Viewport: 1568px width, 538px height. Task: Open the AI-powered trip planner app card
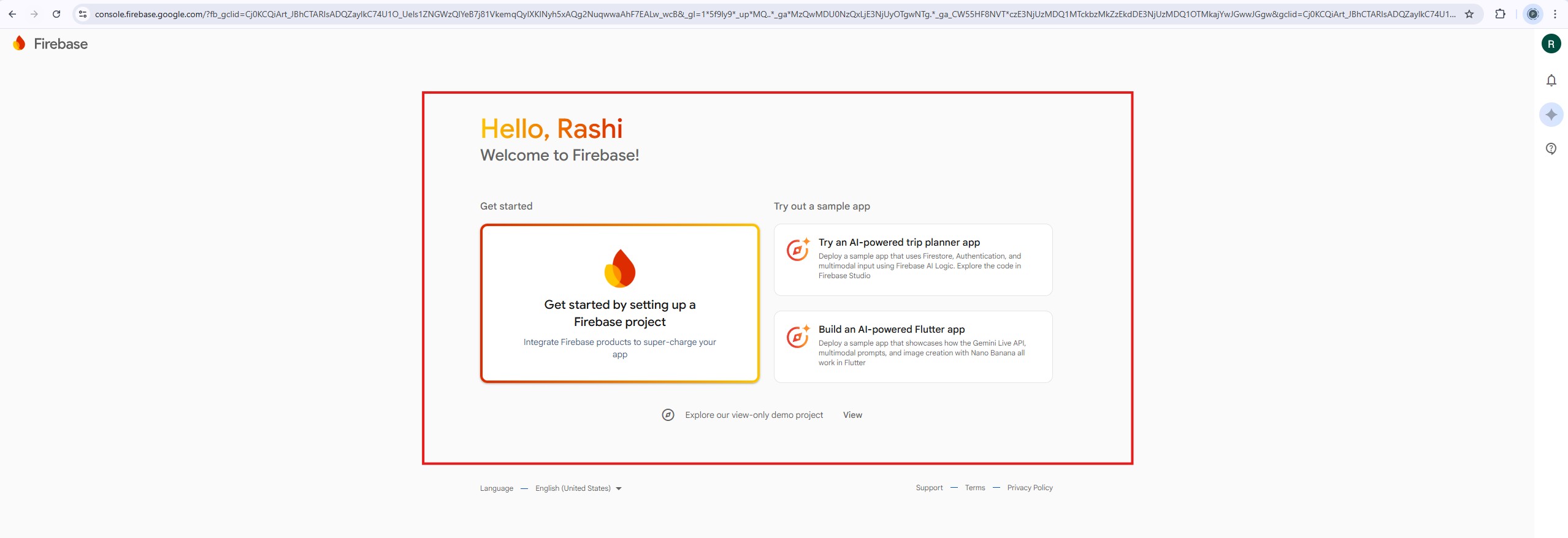pos(912,259)
